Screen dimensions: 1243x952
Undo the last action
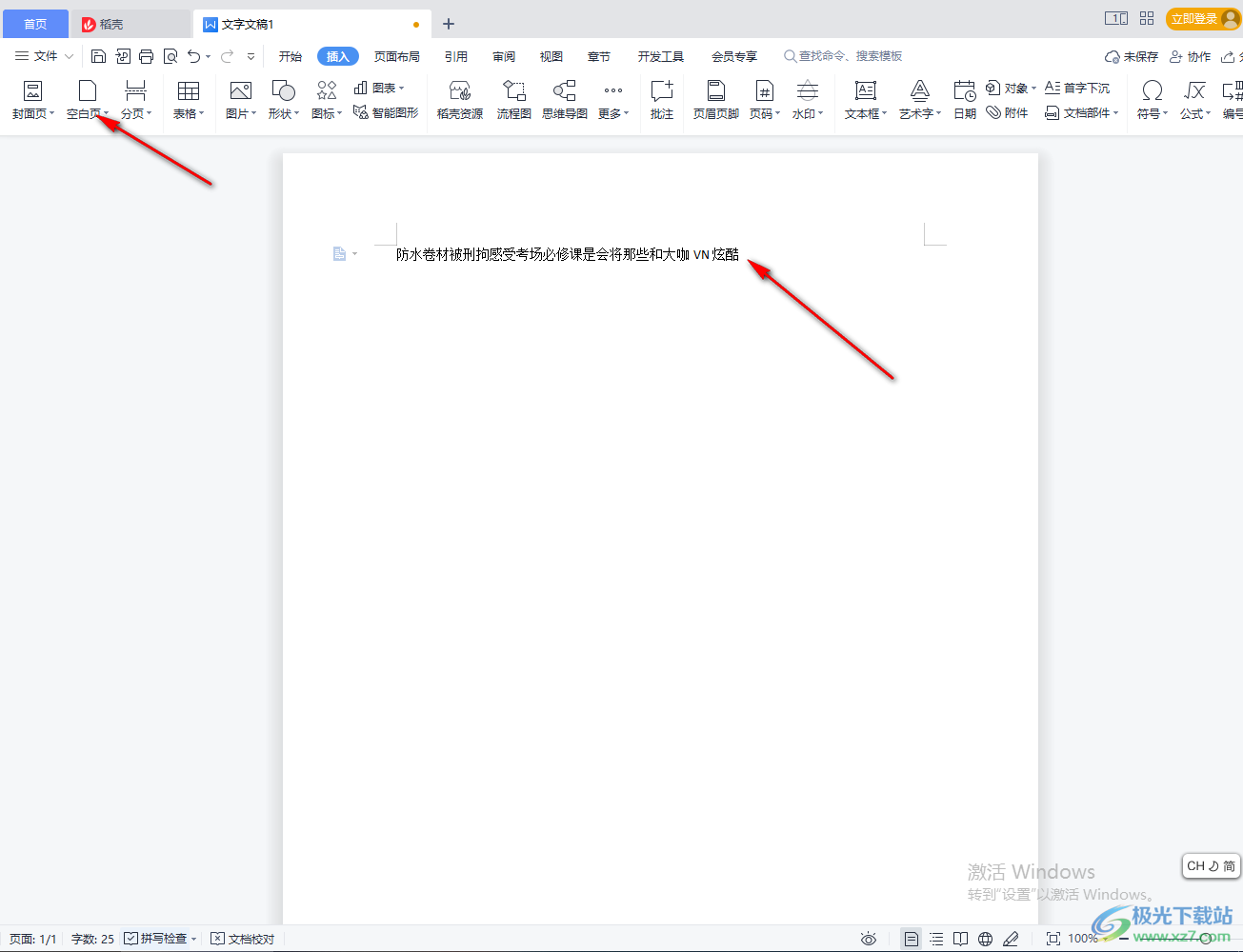pyautogui.click(x=194, y=56)
